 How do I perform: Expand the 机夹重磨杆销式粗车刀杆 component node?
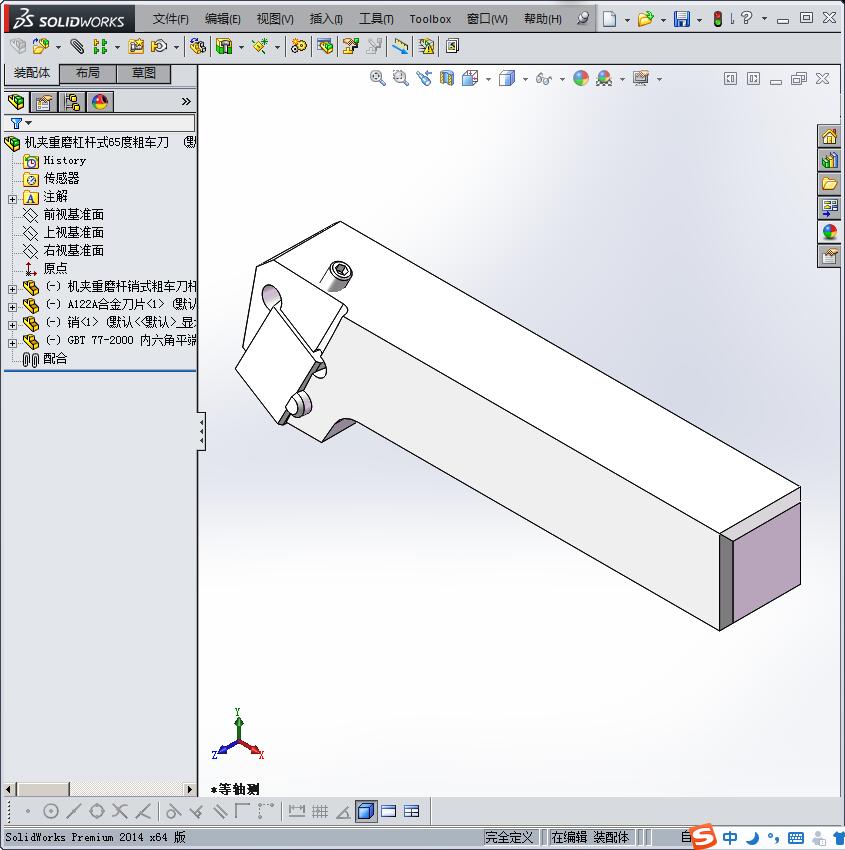tap(12, 289)
